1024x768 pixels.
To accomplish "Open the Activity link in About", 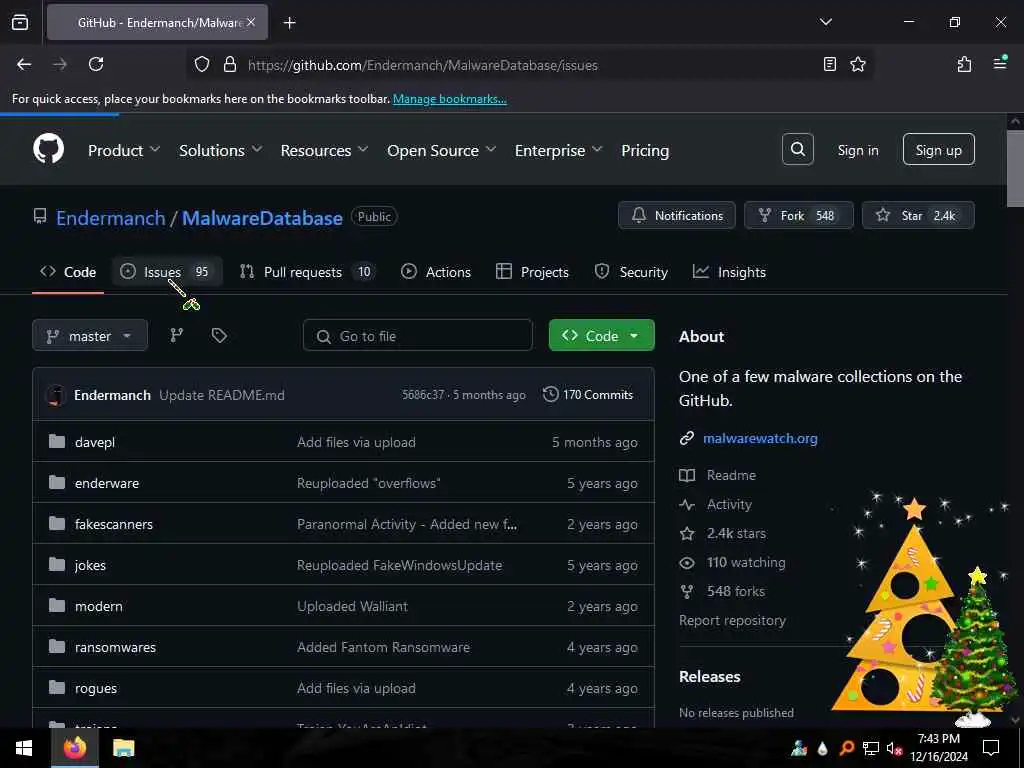I will [x=729, y=504].
